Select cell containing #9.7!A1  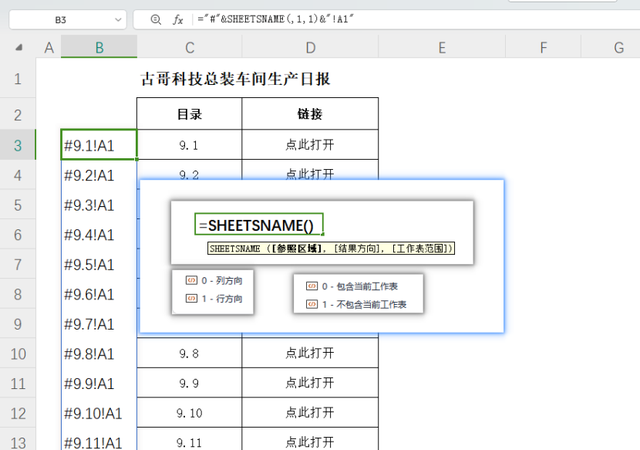point(99,324)
